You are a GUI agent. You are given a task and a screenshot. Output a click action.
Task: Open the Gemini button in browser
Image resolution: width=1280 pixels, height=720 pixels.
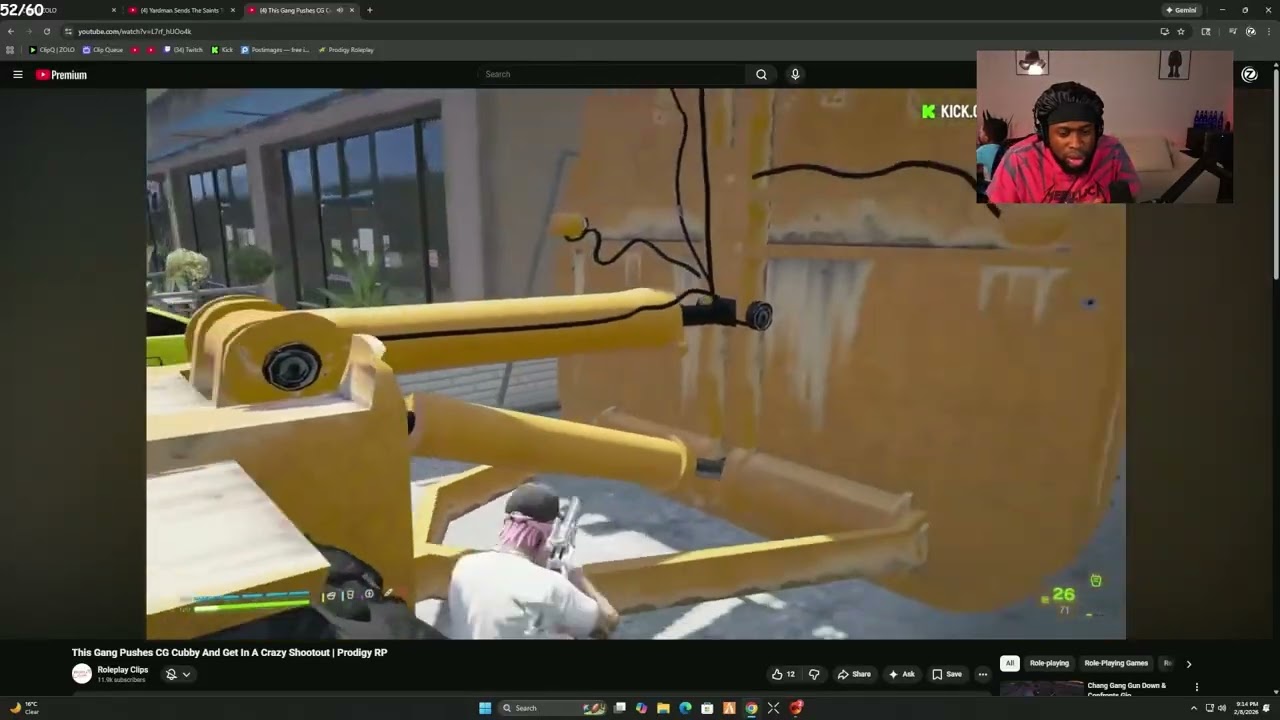point(1181,10)
